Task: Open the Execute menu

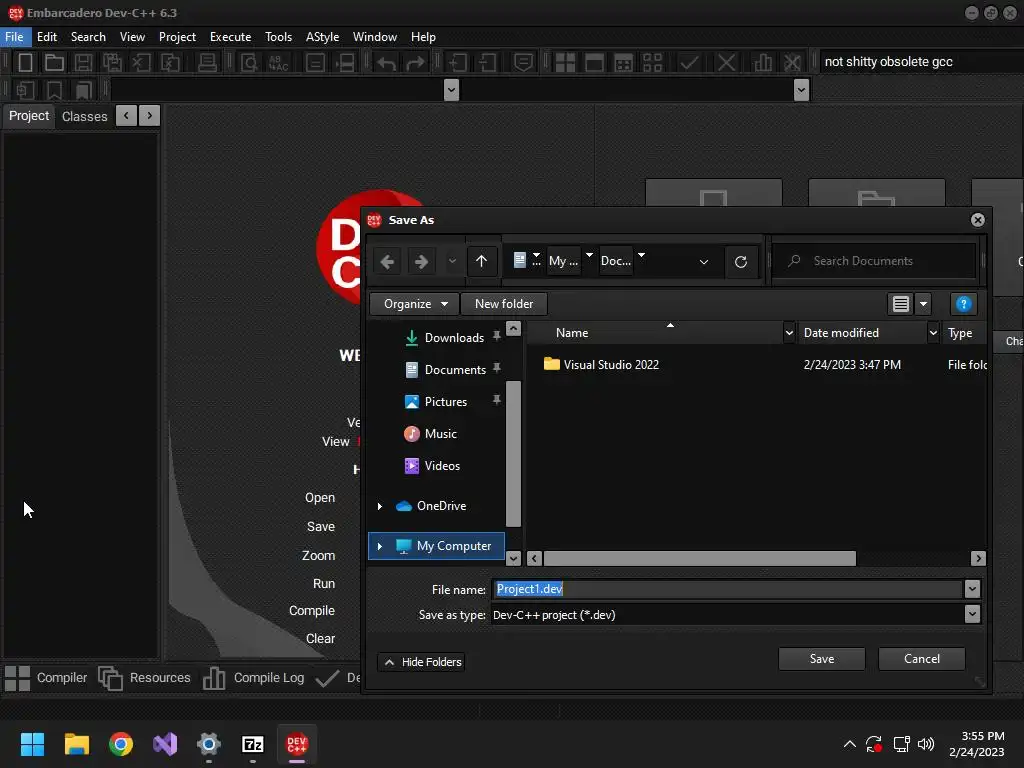Action: click(231, 37)
